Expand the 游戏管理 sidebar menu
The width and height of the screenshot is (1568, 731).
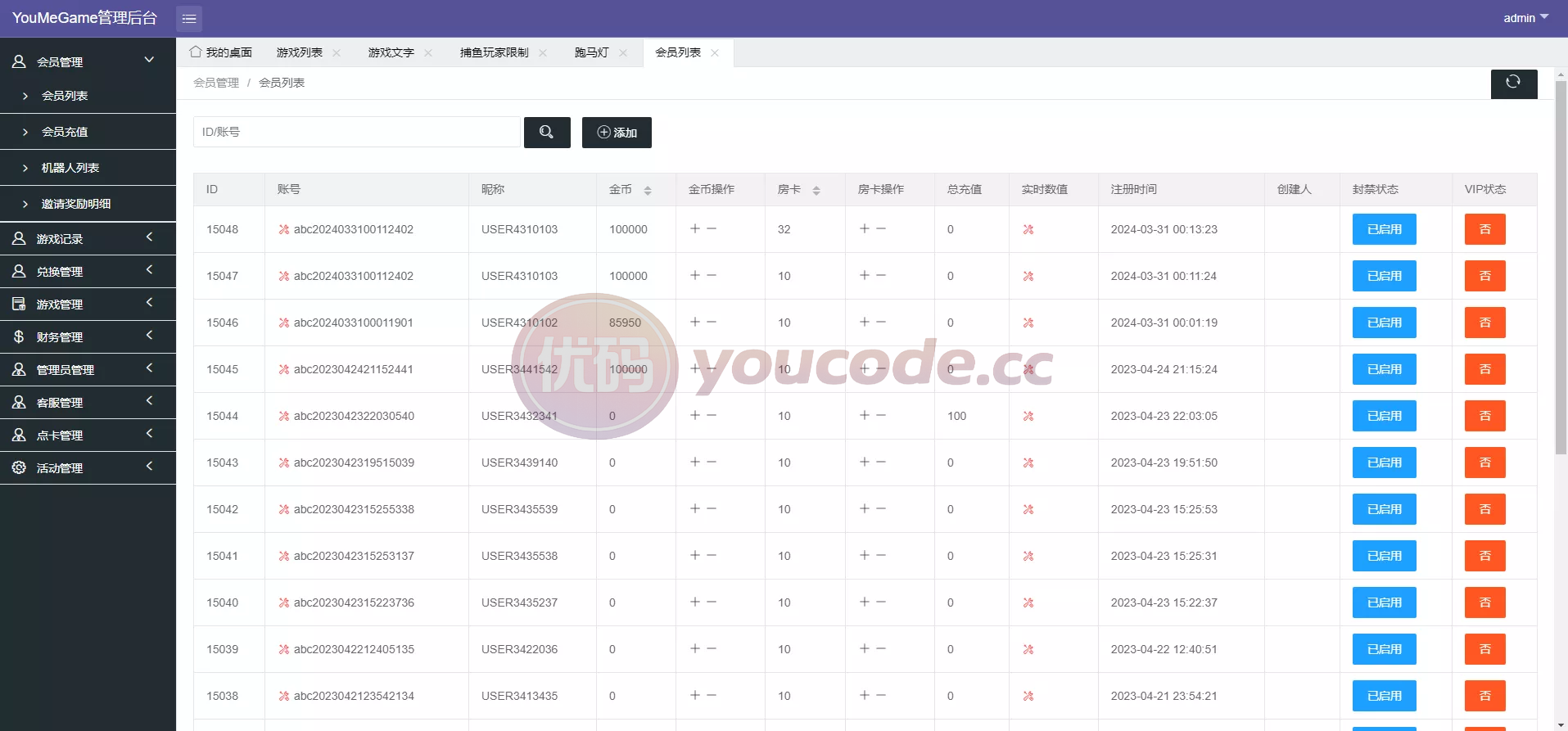88,304
